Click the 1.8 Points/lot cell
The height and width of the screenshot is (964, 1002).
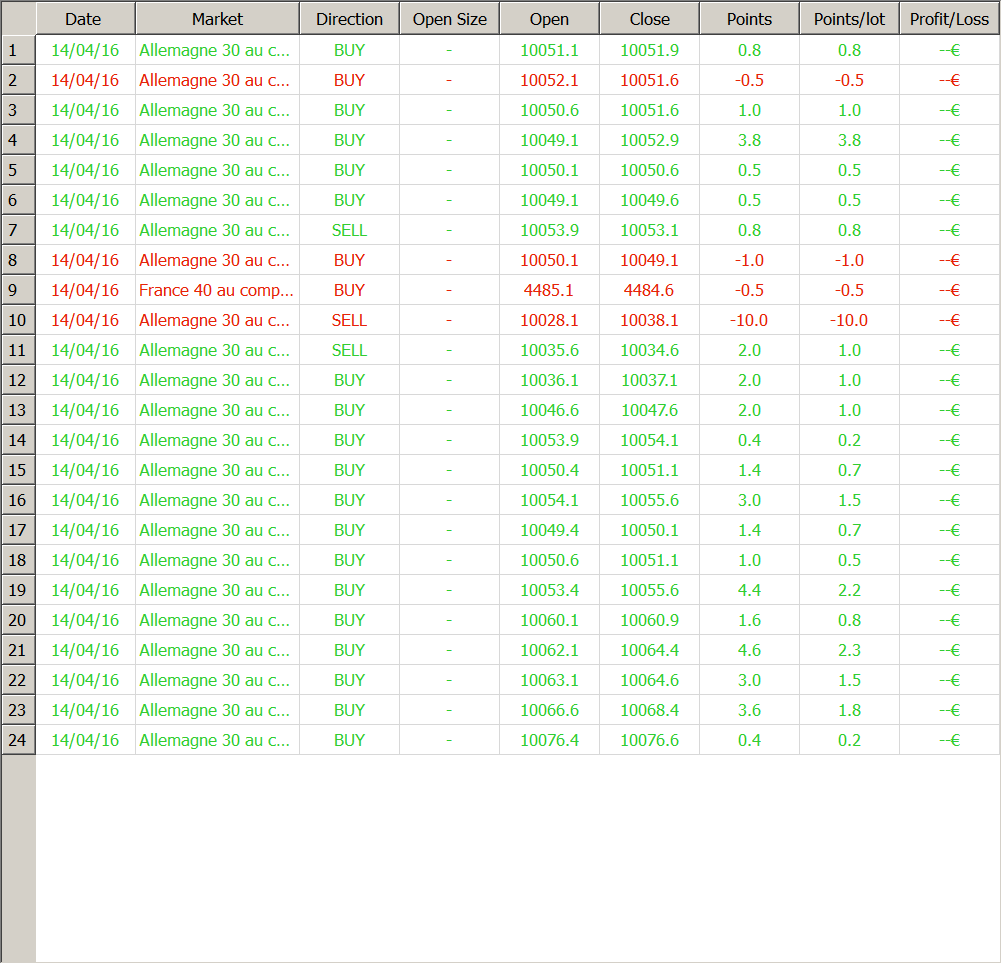point(849,710)
